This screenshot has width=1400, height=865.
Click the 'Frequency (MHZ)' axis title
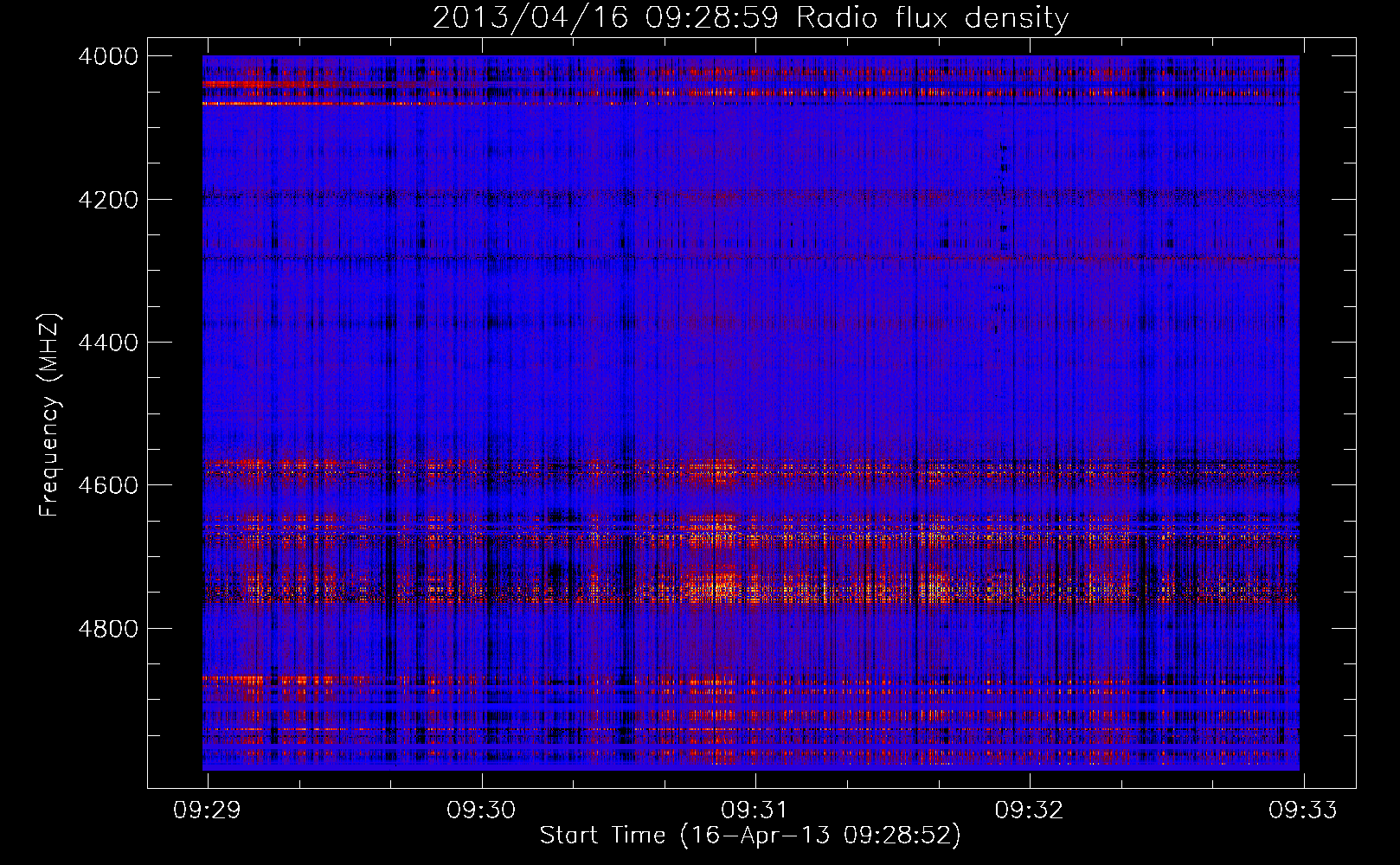coord(50,415)
